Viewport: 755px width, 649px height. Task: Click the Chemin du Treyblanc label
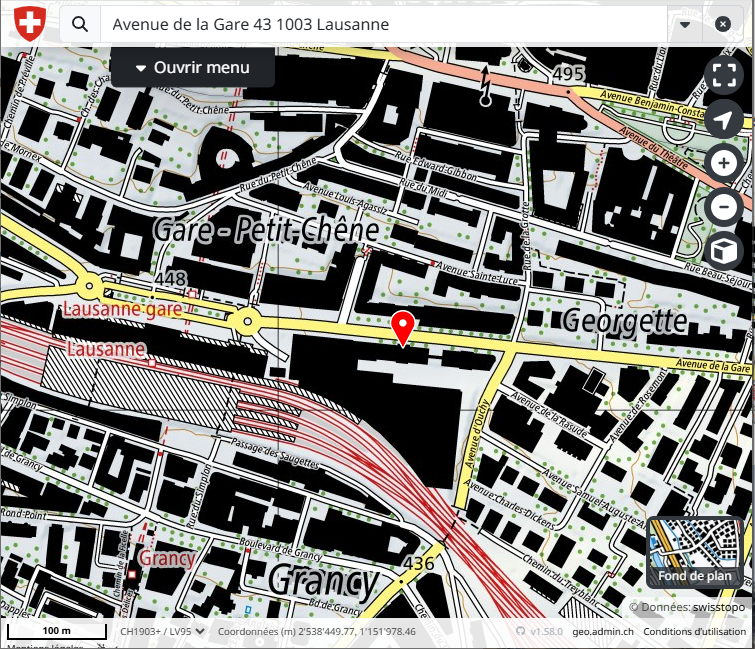tap(562, 580)
